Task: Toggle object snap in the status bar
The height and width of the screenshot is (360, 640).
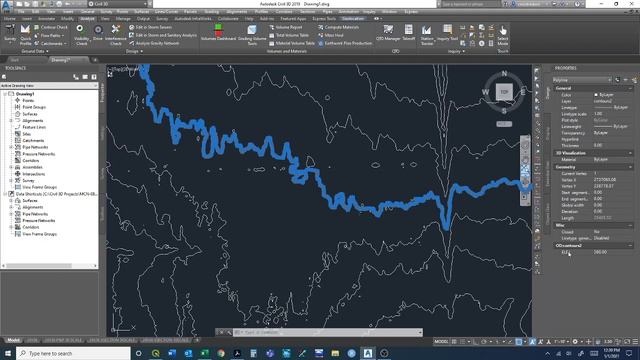Action: 519,342
